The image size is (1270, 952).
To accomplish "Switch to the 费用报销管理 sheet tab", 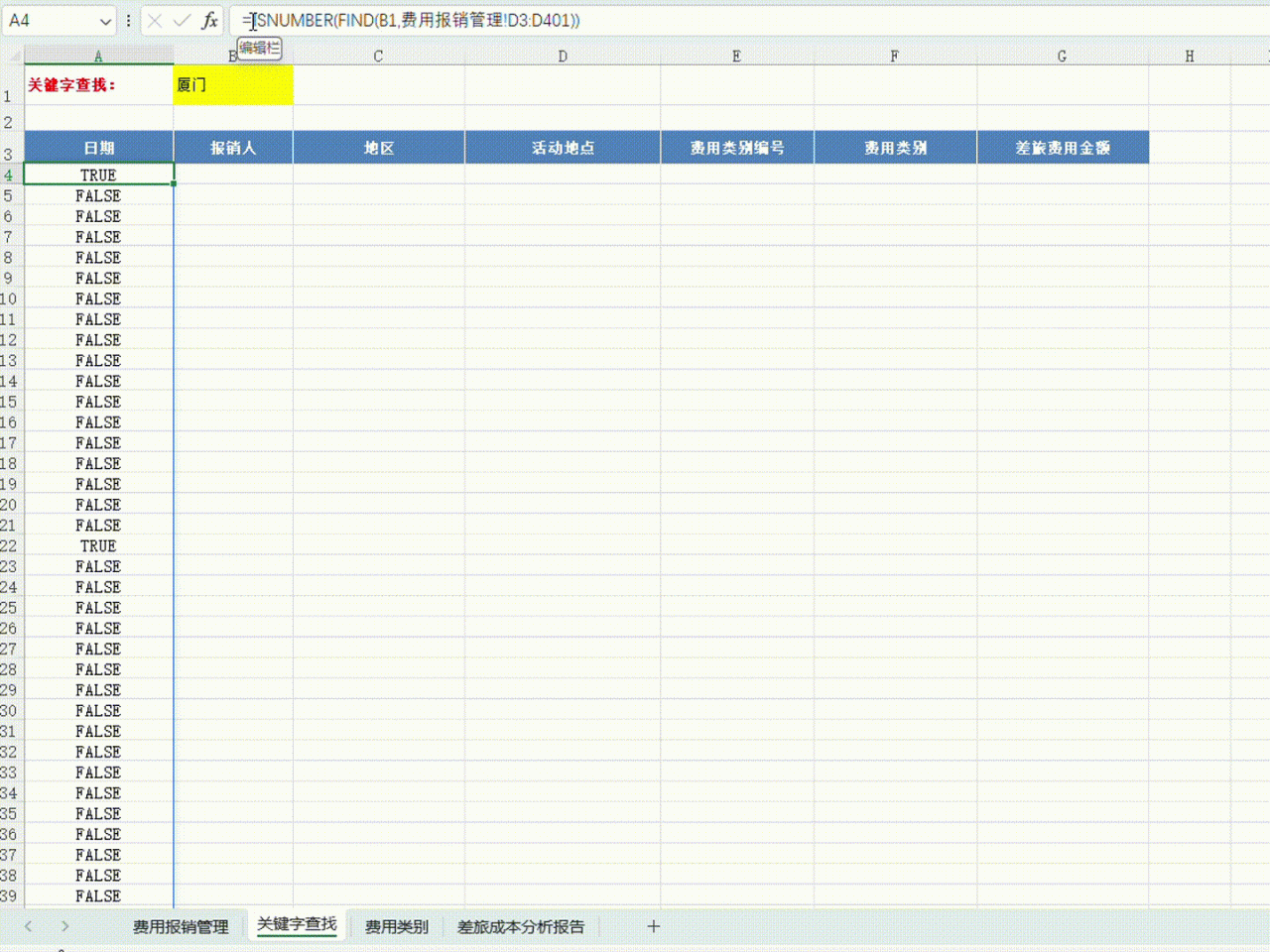I will tap(181, 926).
